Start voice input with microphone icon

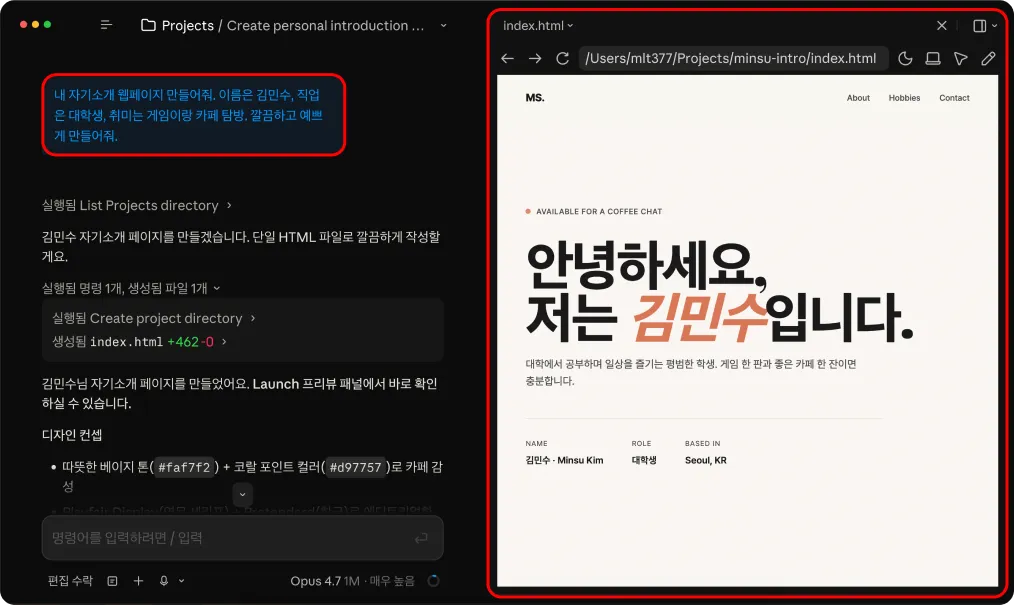click(164, 581)
